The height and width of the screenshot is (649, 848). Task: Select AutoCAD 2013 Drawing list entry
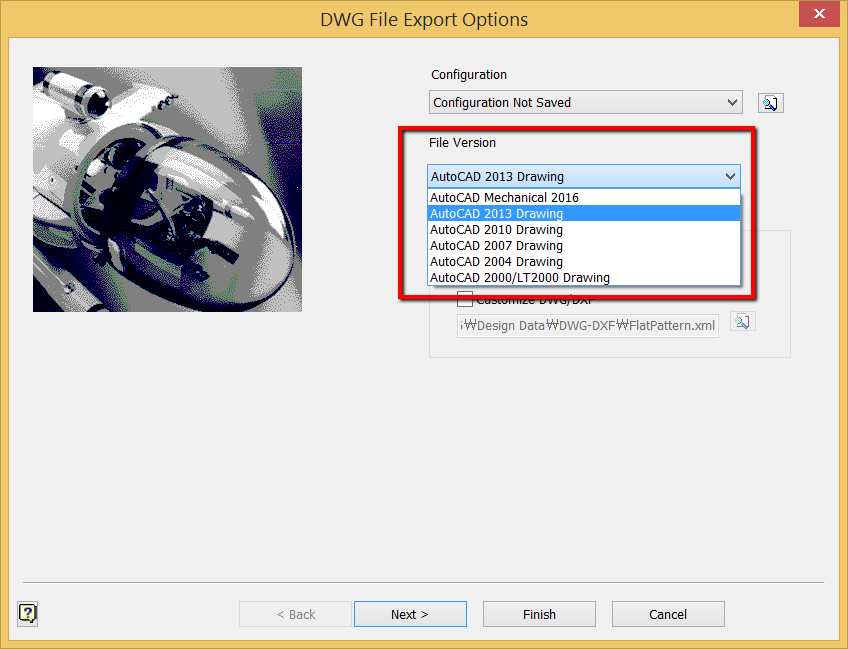click(584, 214)
